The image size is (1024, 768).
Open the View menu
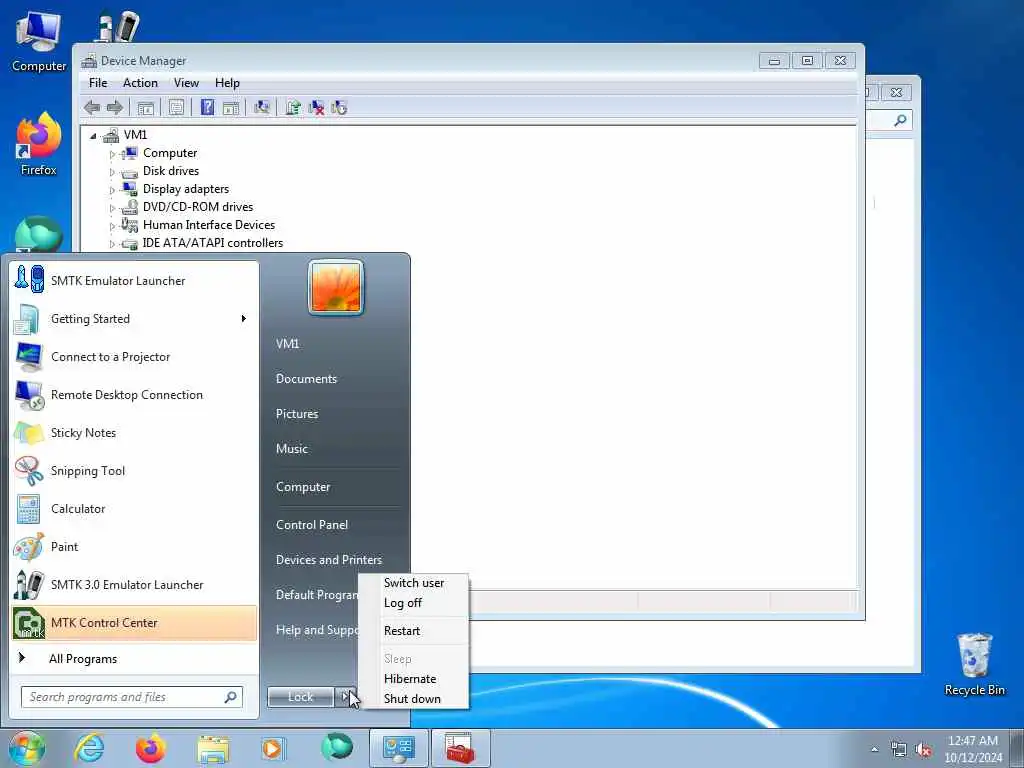click(186, 83)
